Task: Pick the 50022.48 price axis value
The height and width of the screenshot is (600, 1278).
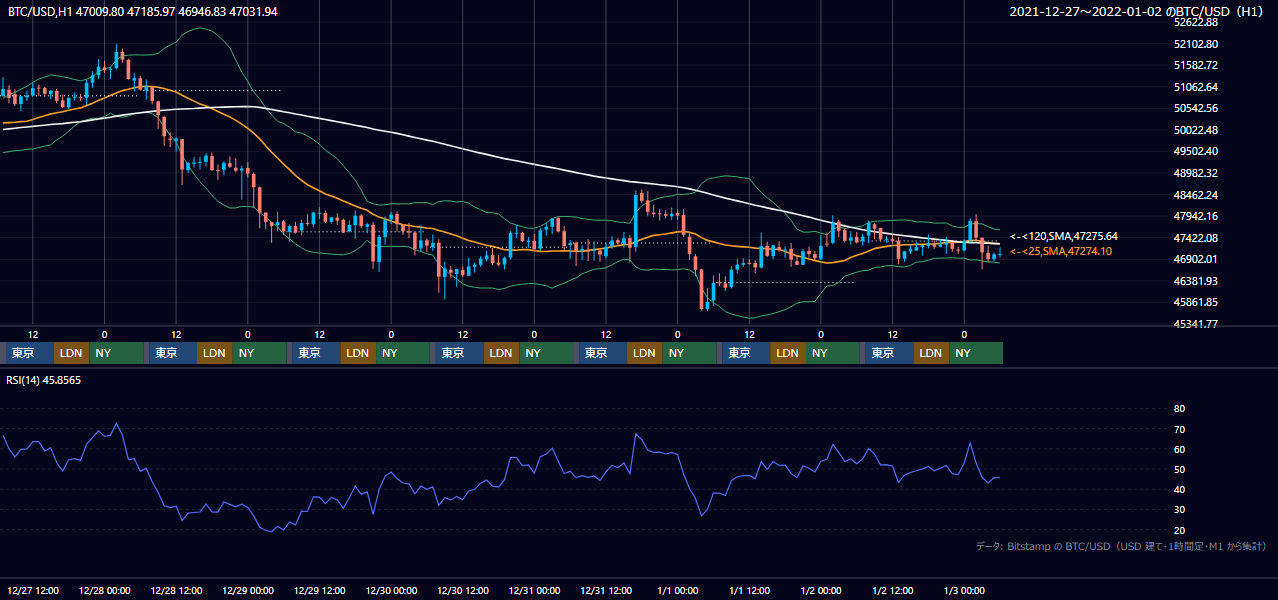Action: tap(1196, 130)
